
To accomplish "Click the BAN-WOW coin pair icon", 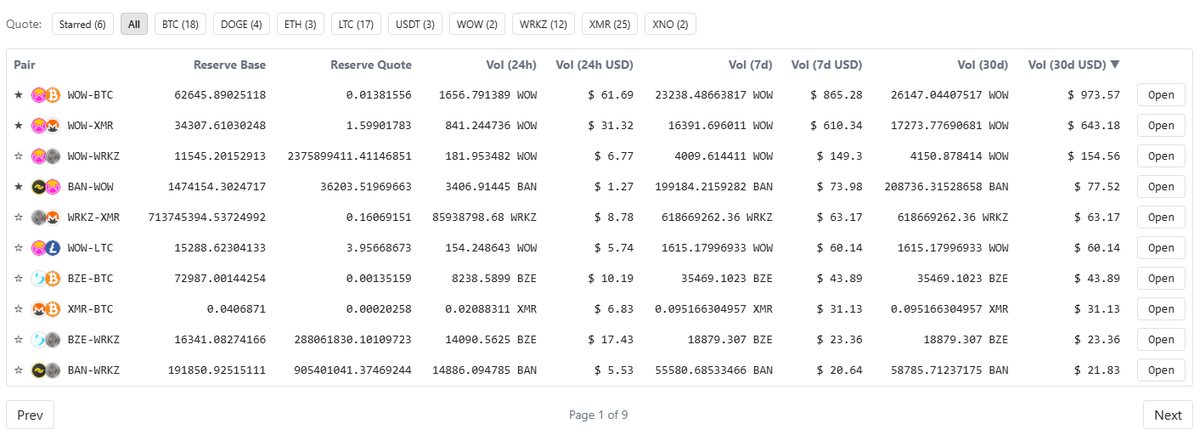I will 46,187.
